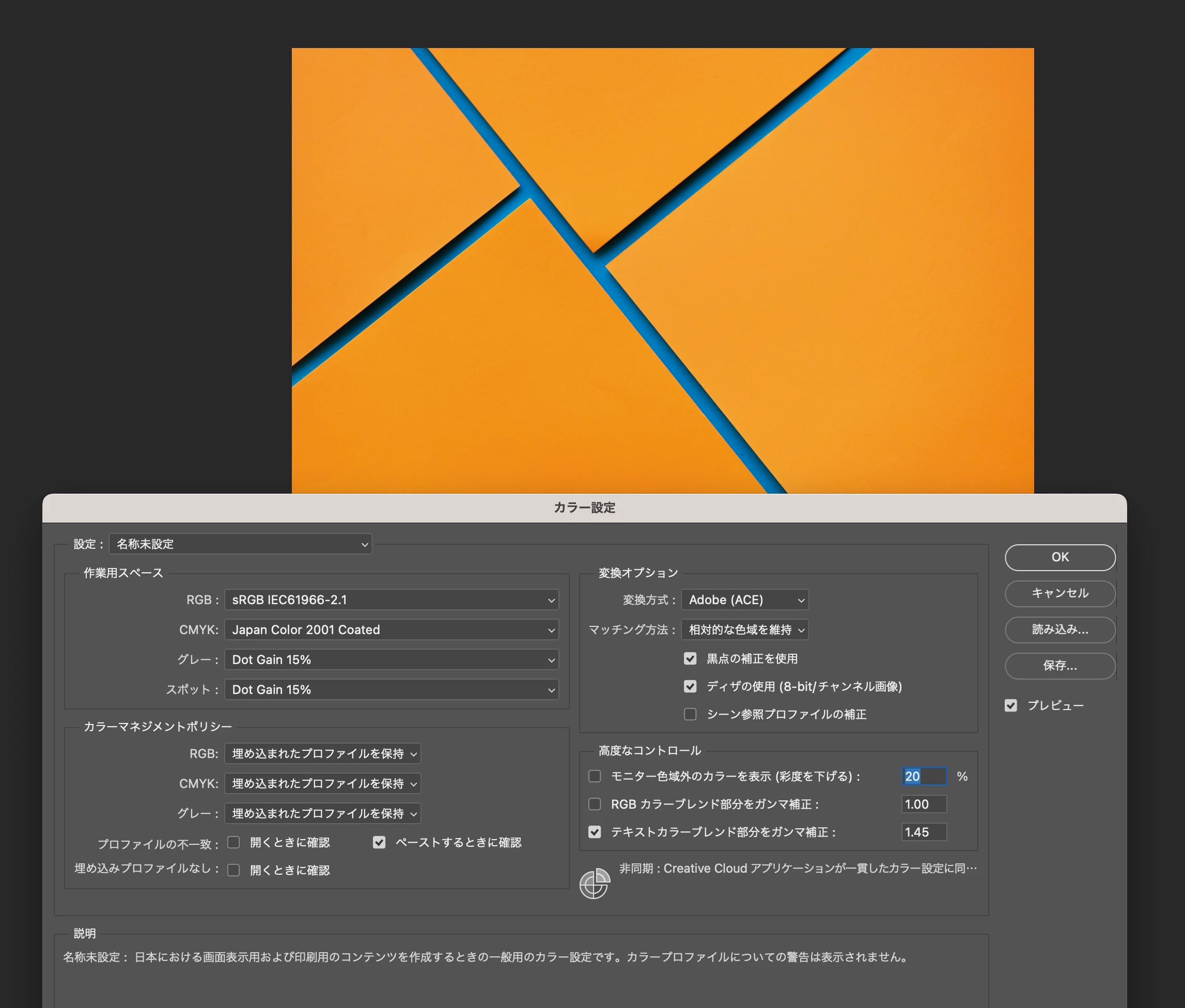Click the OK button
This screenshot has width=1185, height=1008.
click(1059, 557)
